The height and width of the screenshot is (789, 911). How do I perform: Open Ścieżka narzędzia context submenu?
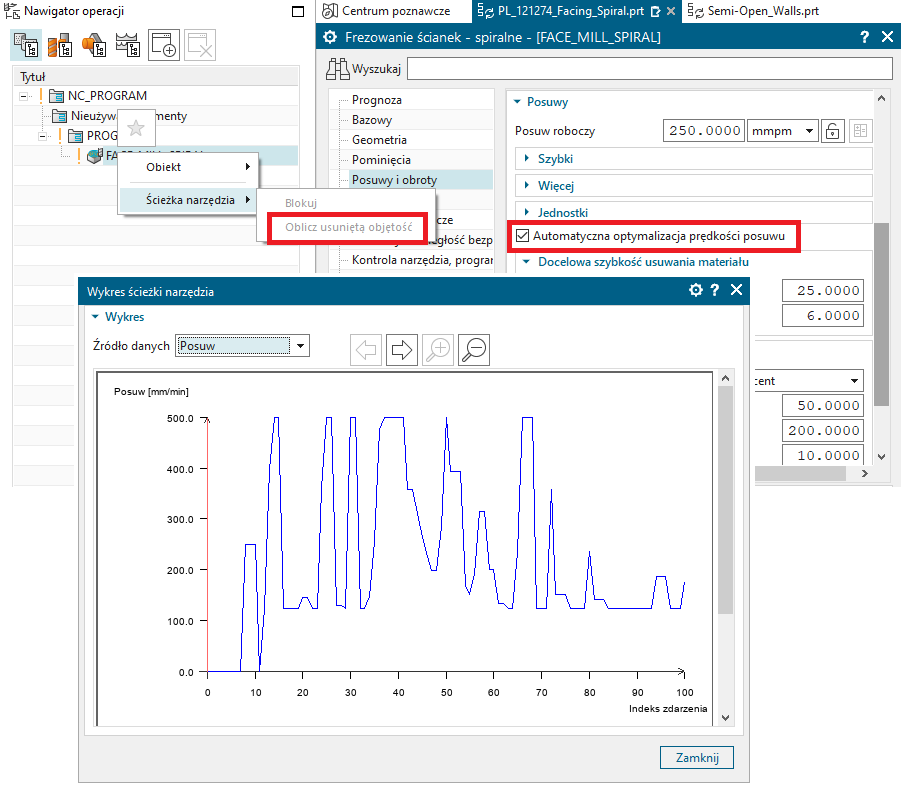tap(188, 200)
